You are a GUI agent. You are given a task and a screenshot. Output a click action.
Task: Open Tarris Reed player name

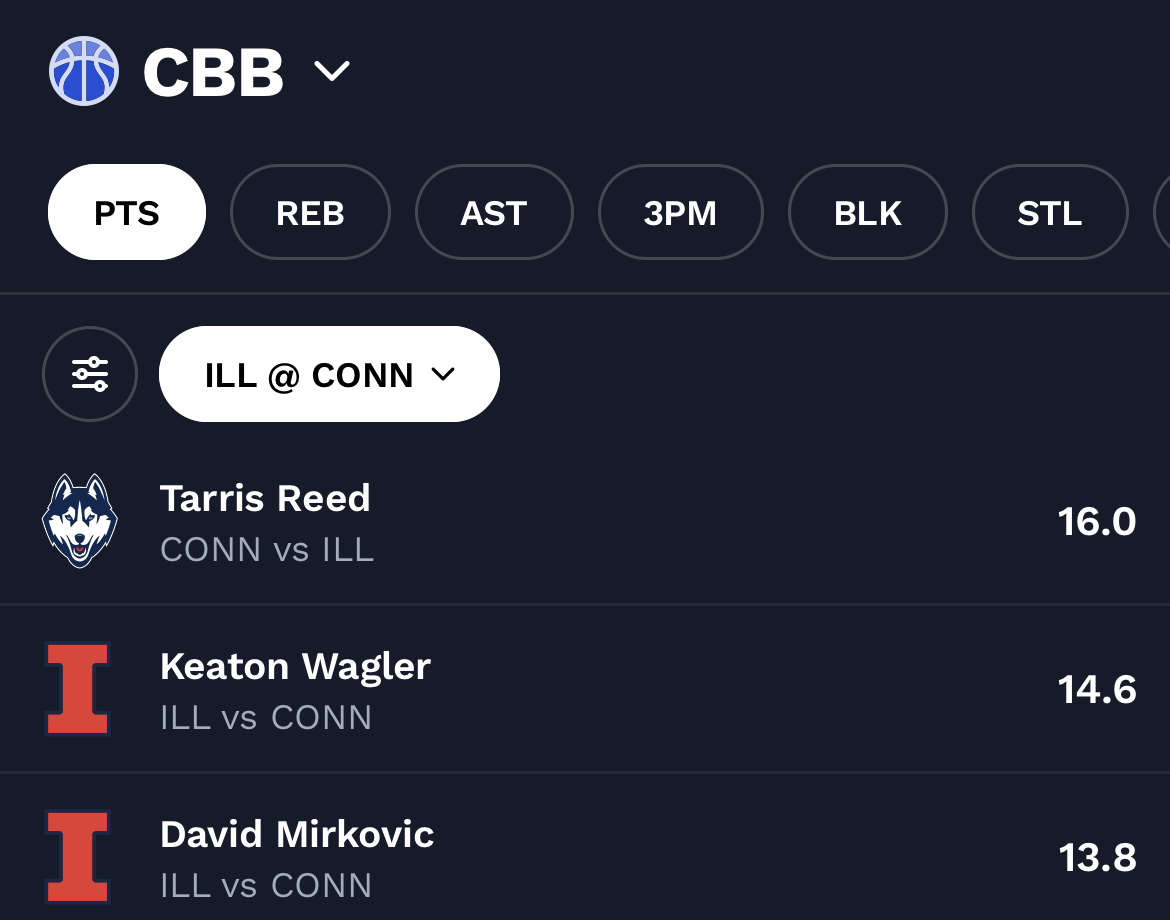(265, 498)
